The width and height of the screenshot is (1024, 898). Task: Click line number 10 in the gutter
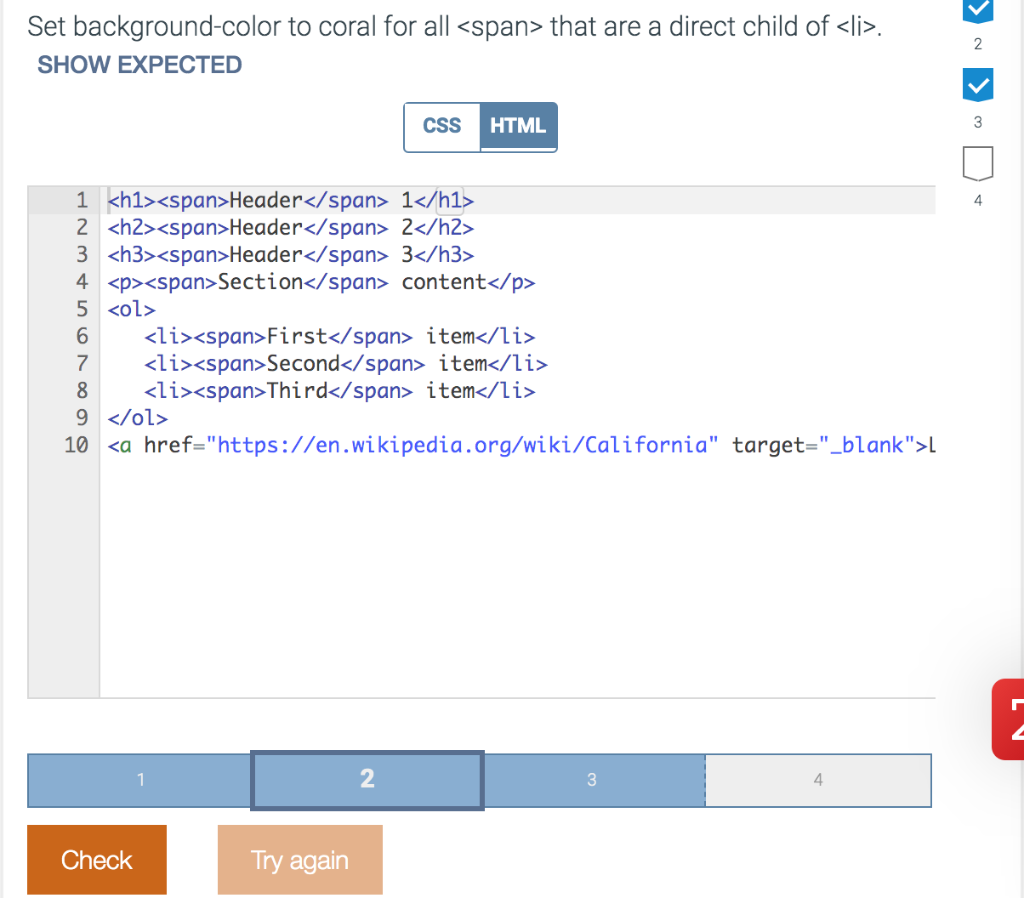click(x=76, y=445)
